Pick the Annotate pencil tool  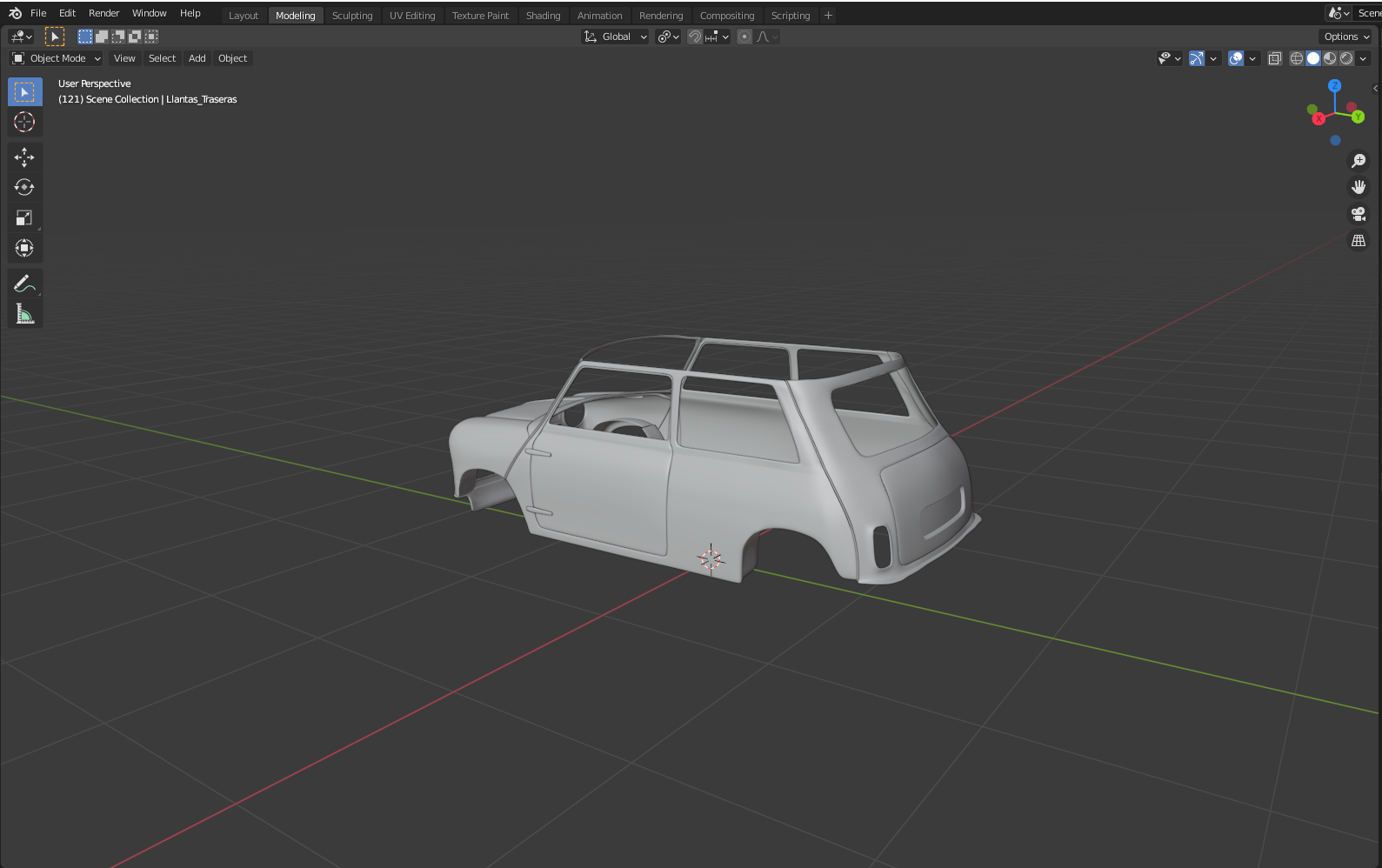pos(24,284)
